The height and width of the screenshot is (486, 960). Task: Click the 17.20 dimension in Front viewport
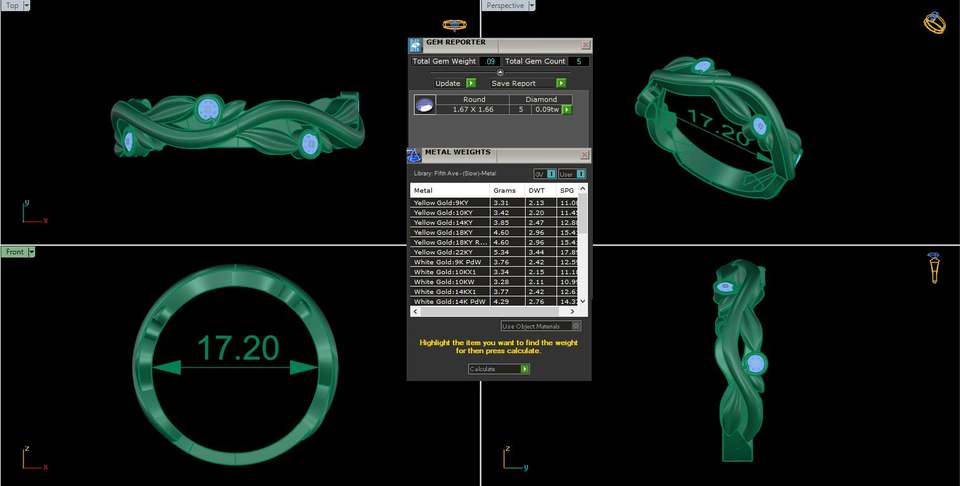238,348
